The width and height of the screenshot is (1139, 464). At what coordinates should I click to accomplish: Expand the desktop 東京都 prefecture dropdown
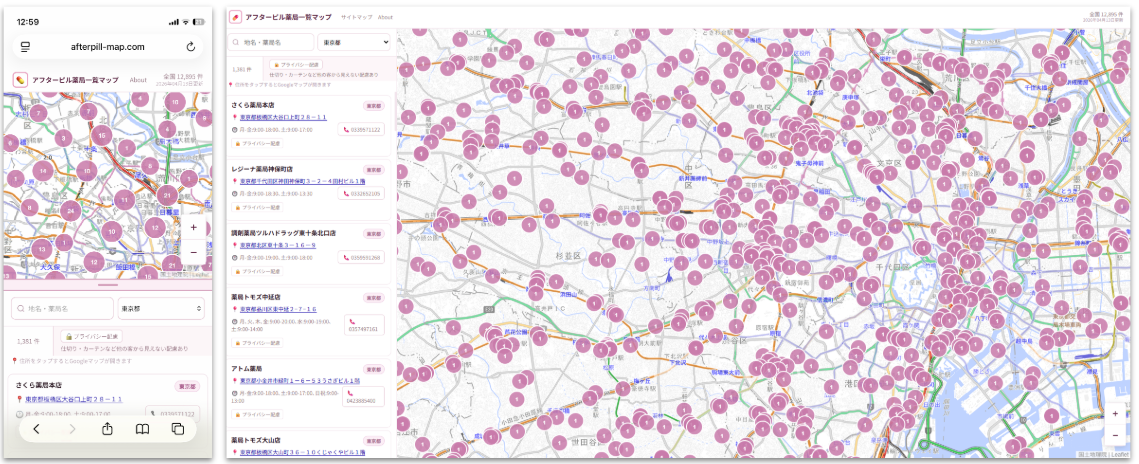(354, 42)
